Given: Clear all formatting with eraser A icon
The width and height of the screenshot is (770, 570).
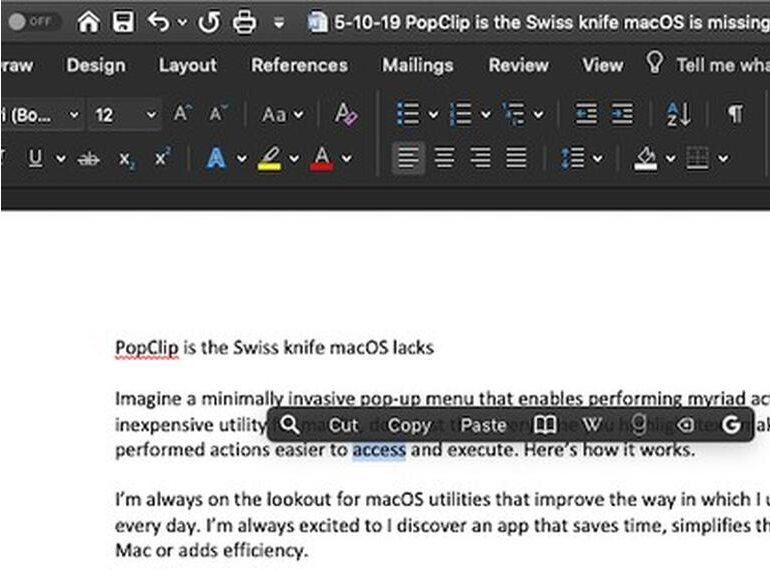Looking at the screenshot, I should coord(346,114).
